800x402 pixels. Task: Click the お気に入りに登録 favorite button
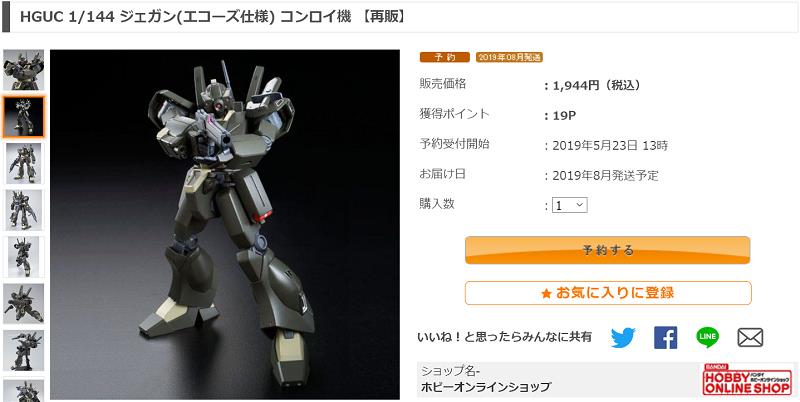pos(608,293)
